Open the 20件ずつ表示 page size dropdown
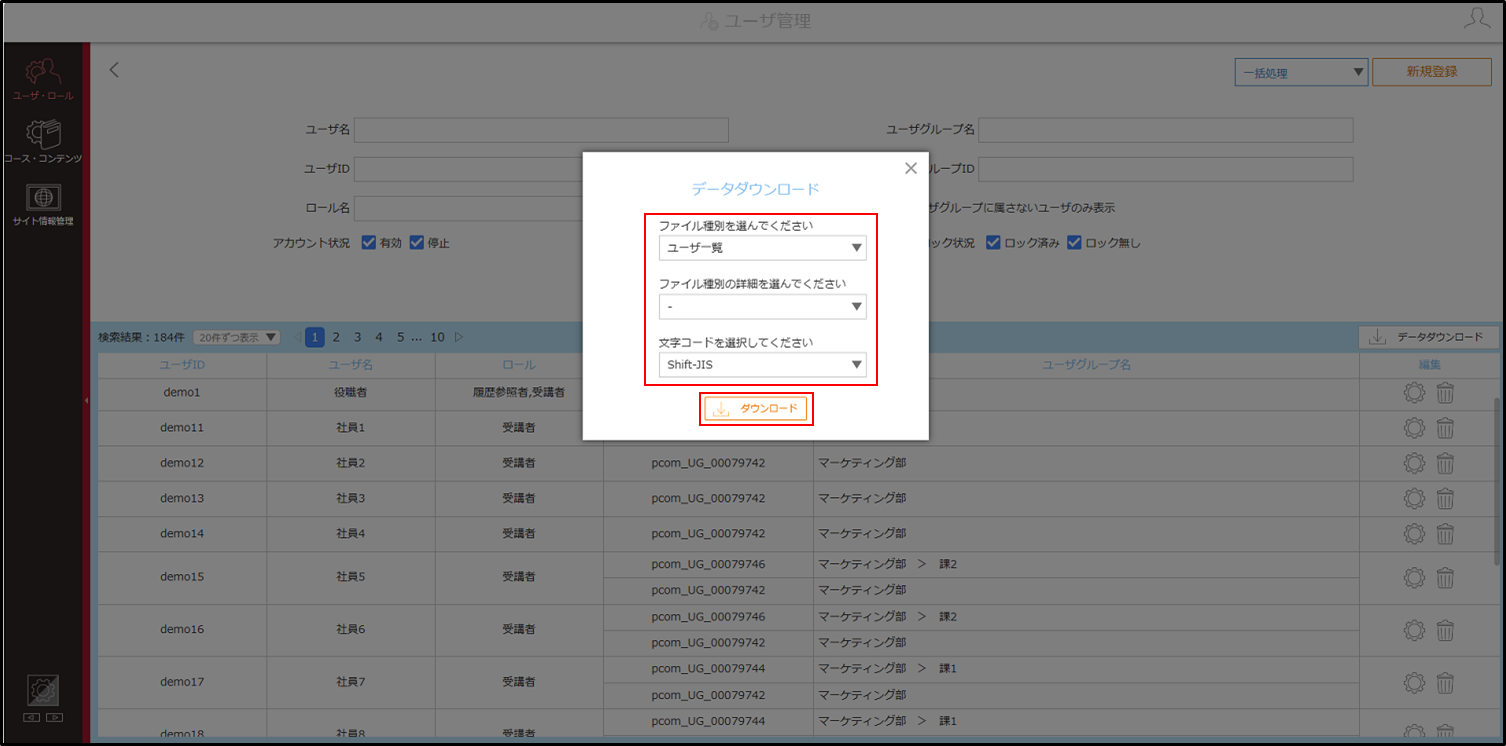This screenshot has height=746, width=1506. (x=237, y=337)
